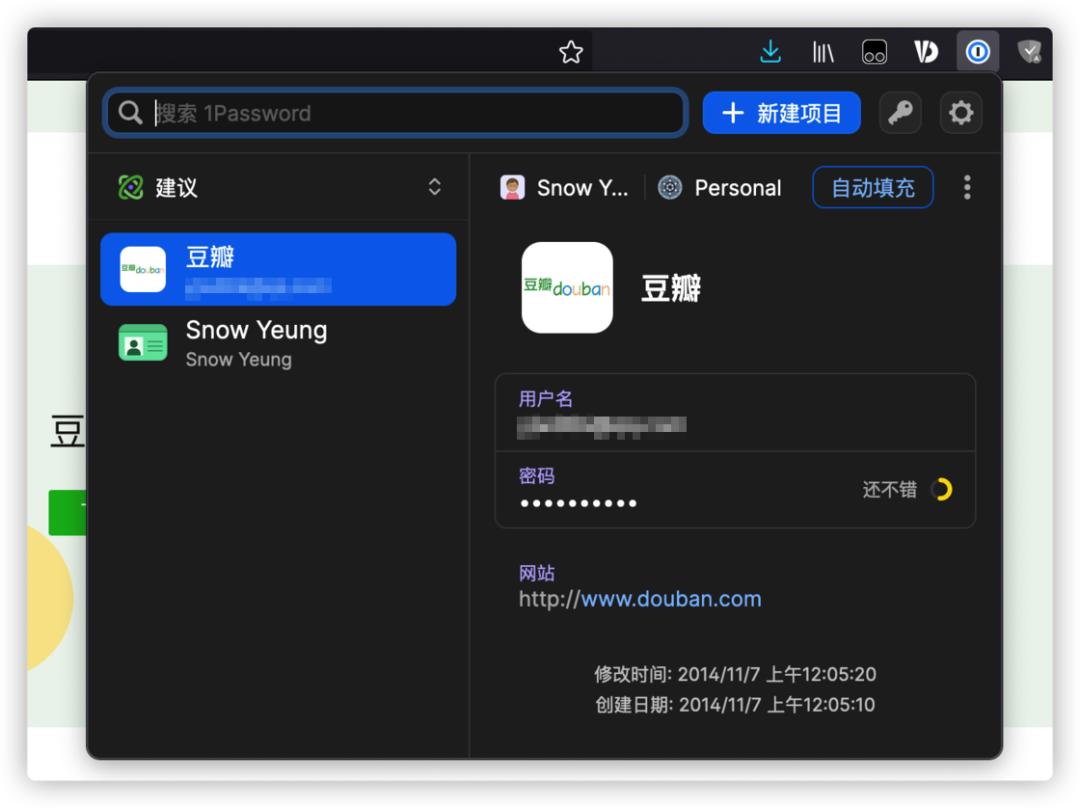Click the 创建日期 created timestamp
The image size is (1080, 808).
pyautogui.click(x=735, y=705)
